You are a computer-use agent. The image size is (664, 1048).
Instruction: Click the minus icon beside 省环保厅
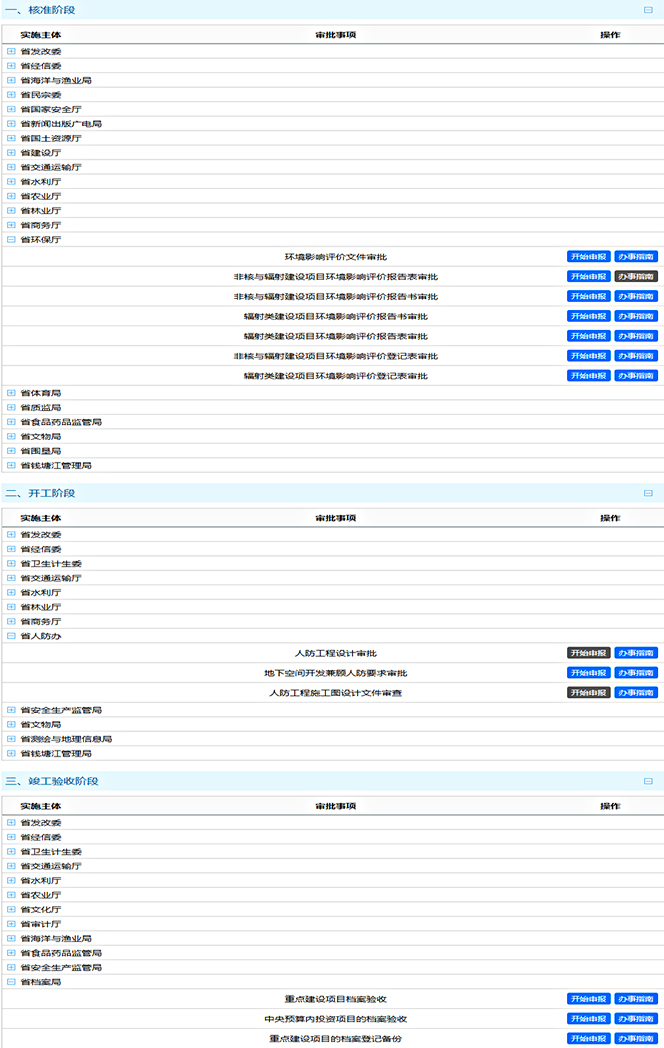coord(11,240)
